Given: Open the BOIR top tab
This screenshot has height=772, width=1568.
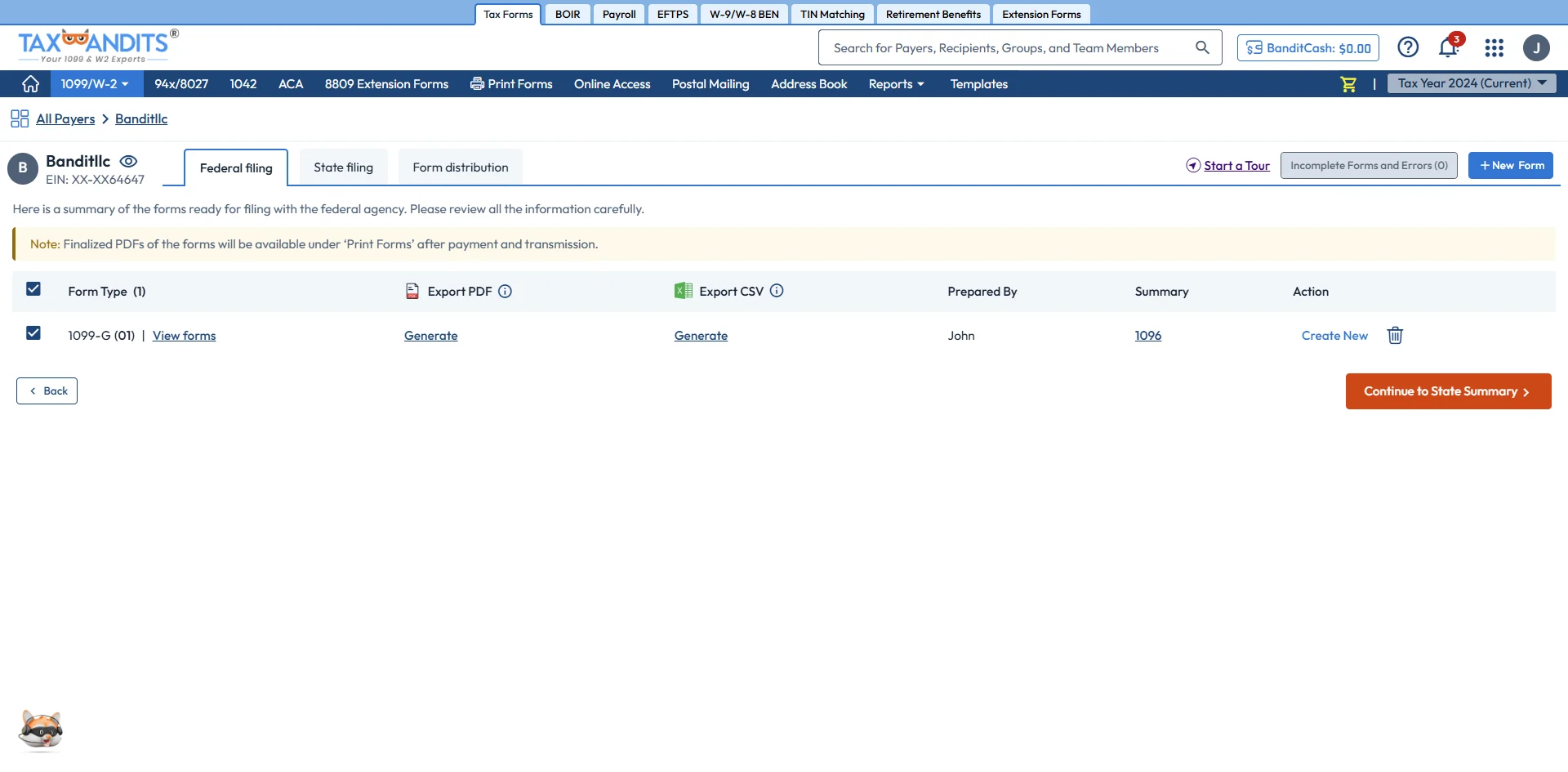Looking at the screenshot, I should [568, 14].
